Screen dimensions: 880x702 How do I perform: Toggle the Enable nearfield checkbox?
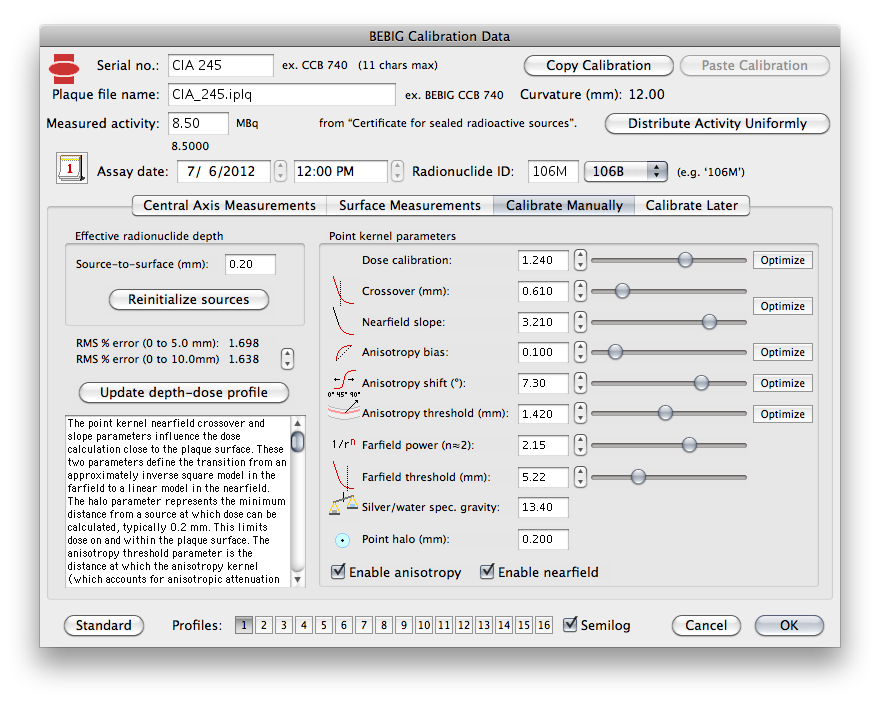(487, 572)
